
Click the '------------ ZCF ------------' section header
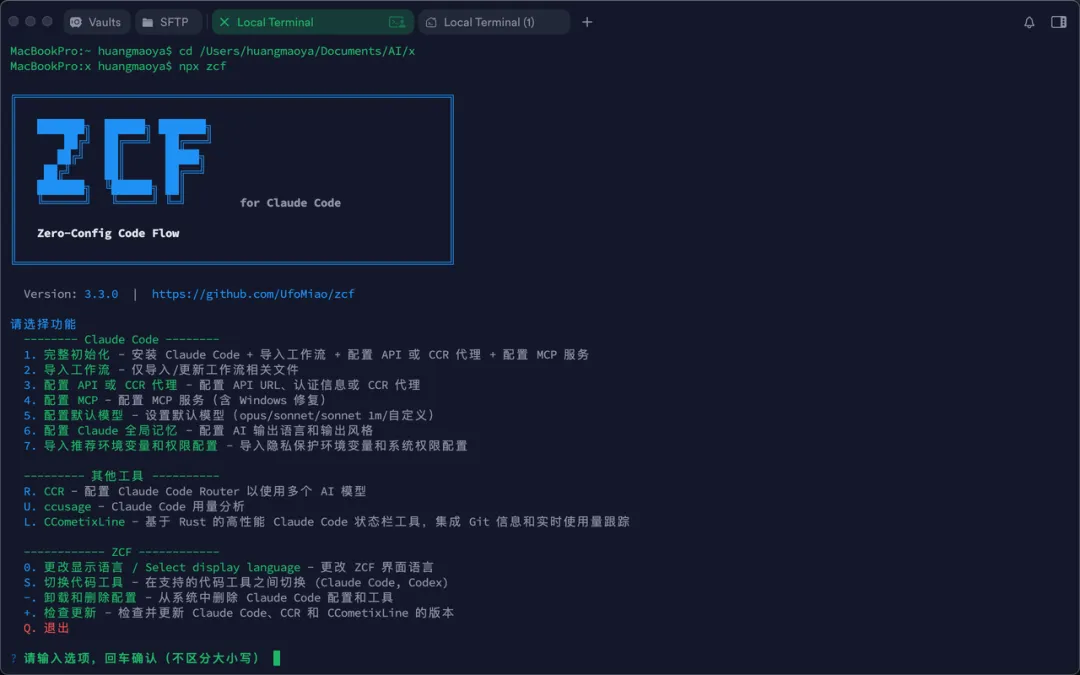(x=121, y=552)
